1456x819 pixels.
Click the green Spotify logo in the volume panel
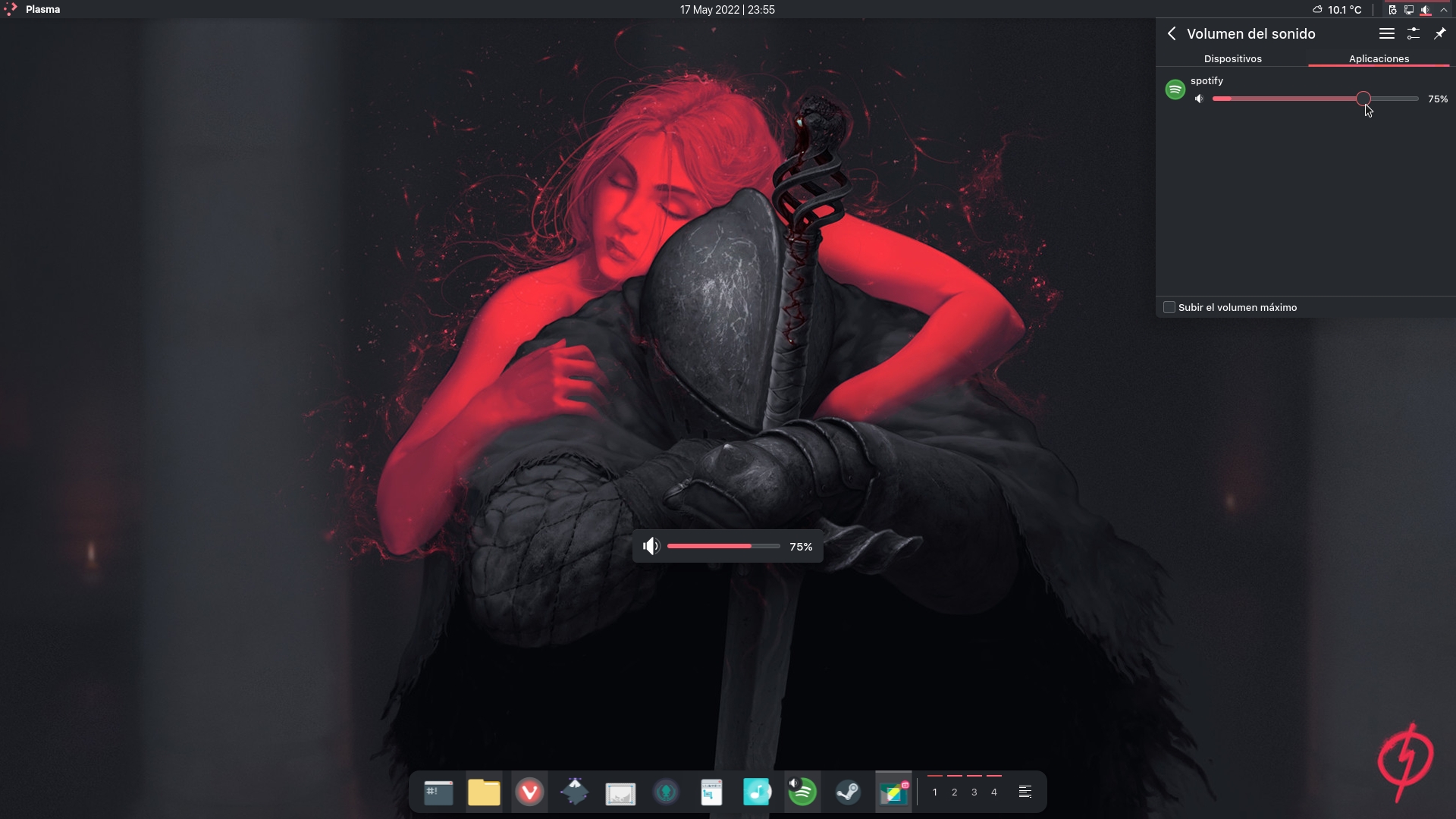1175,89
